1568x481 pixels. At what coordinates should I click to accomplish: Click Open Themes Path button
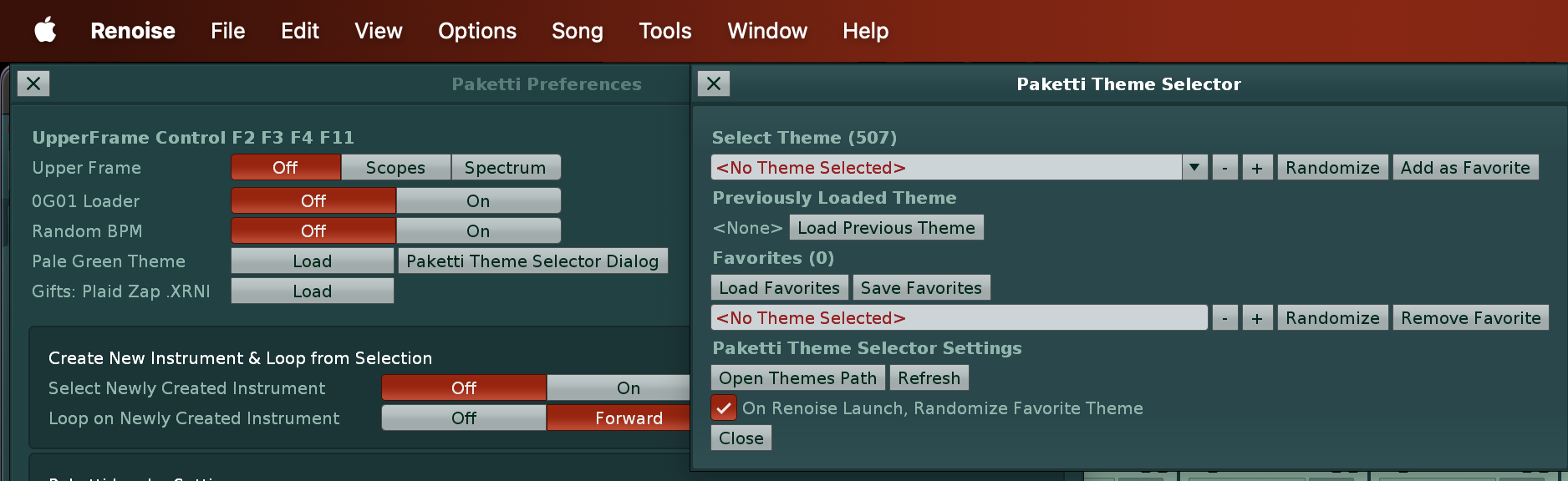click(x=797, y=378)
